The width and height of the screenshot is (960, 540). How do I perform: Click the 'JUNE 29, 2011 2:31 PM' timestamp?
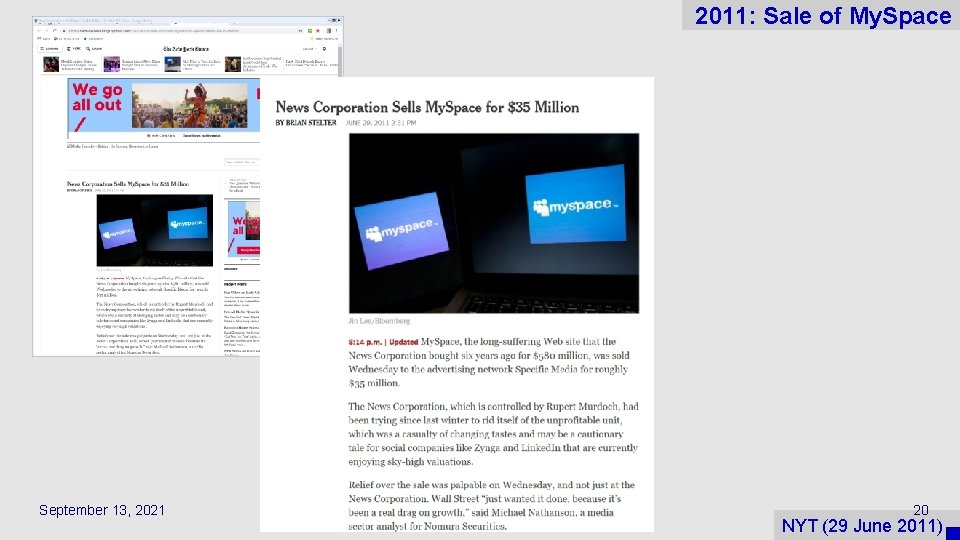pos(380,123)
